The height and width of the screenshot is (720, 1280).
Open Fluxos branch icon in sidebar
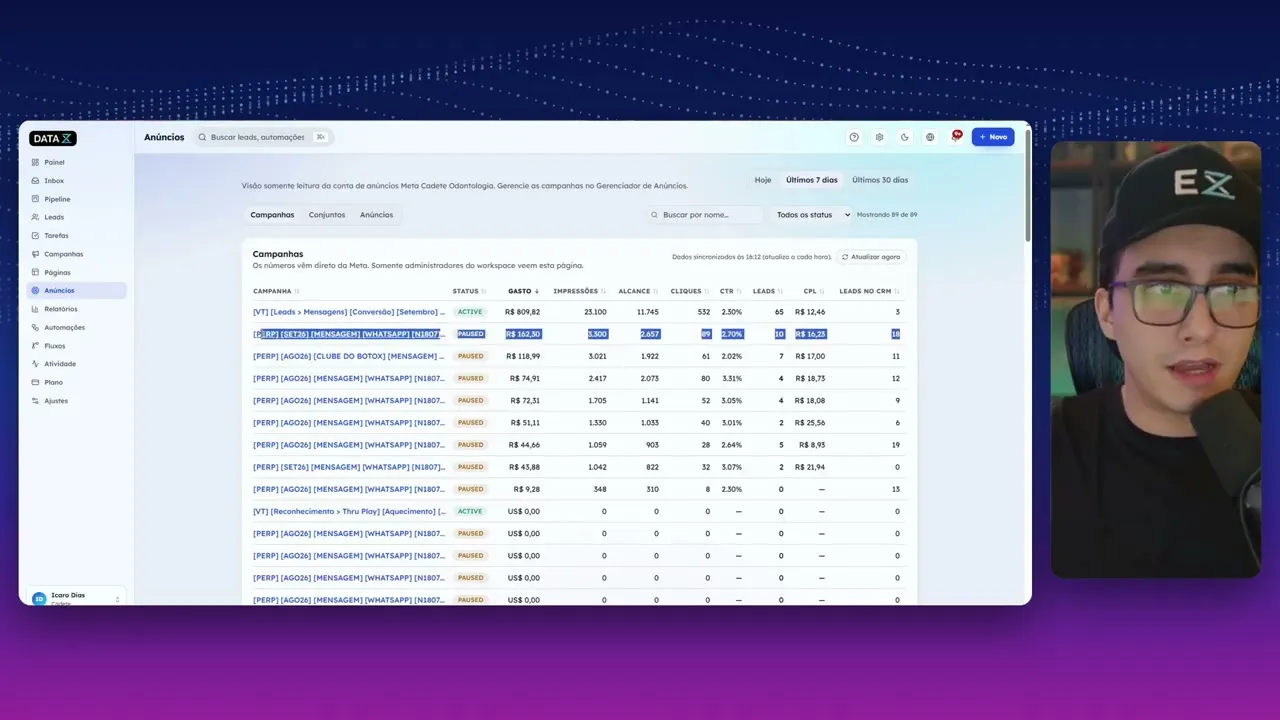(36, 346)
